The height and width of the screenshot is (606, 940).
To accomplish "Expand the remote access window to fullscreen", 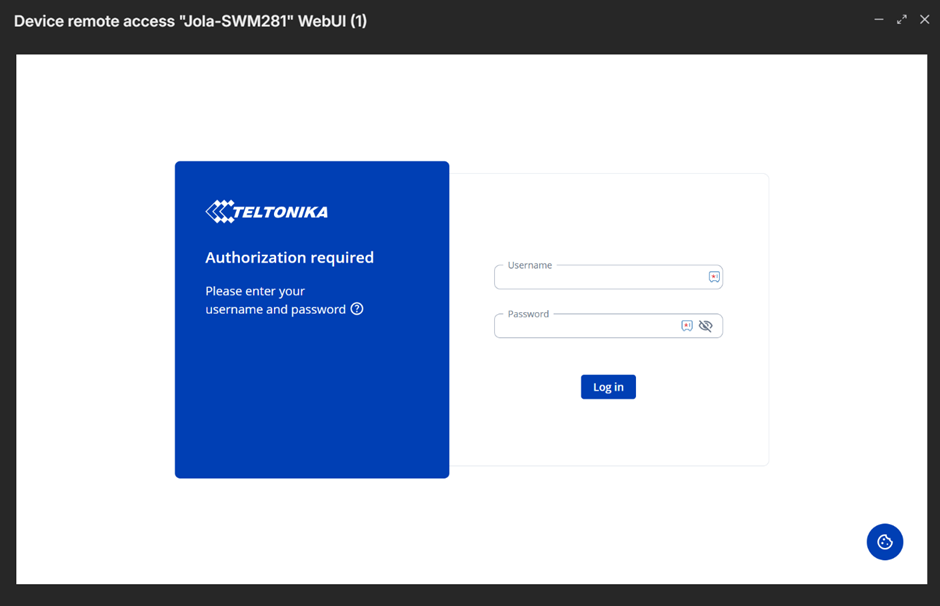I will (x=902, y=20).
